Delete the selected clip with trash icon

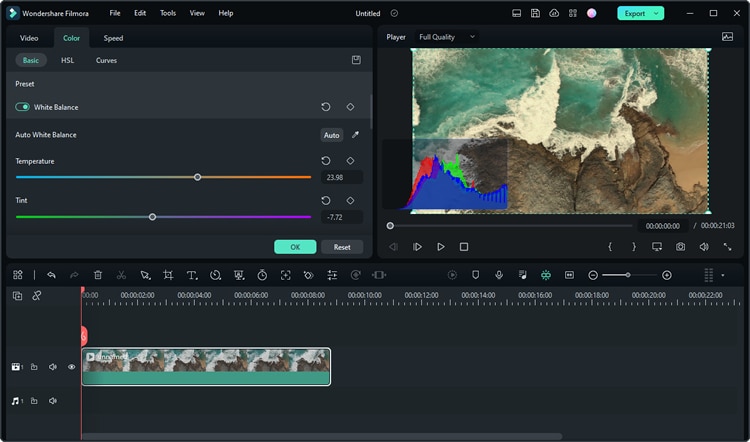tap(98, 275)
